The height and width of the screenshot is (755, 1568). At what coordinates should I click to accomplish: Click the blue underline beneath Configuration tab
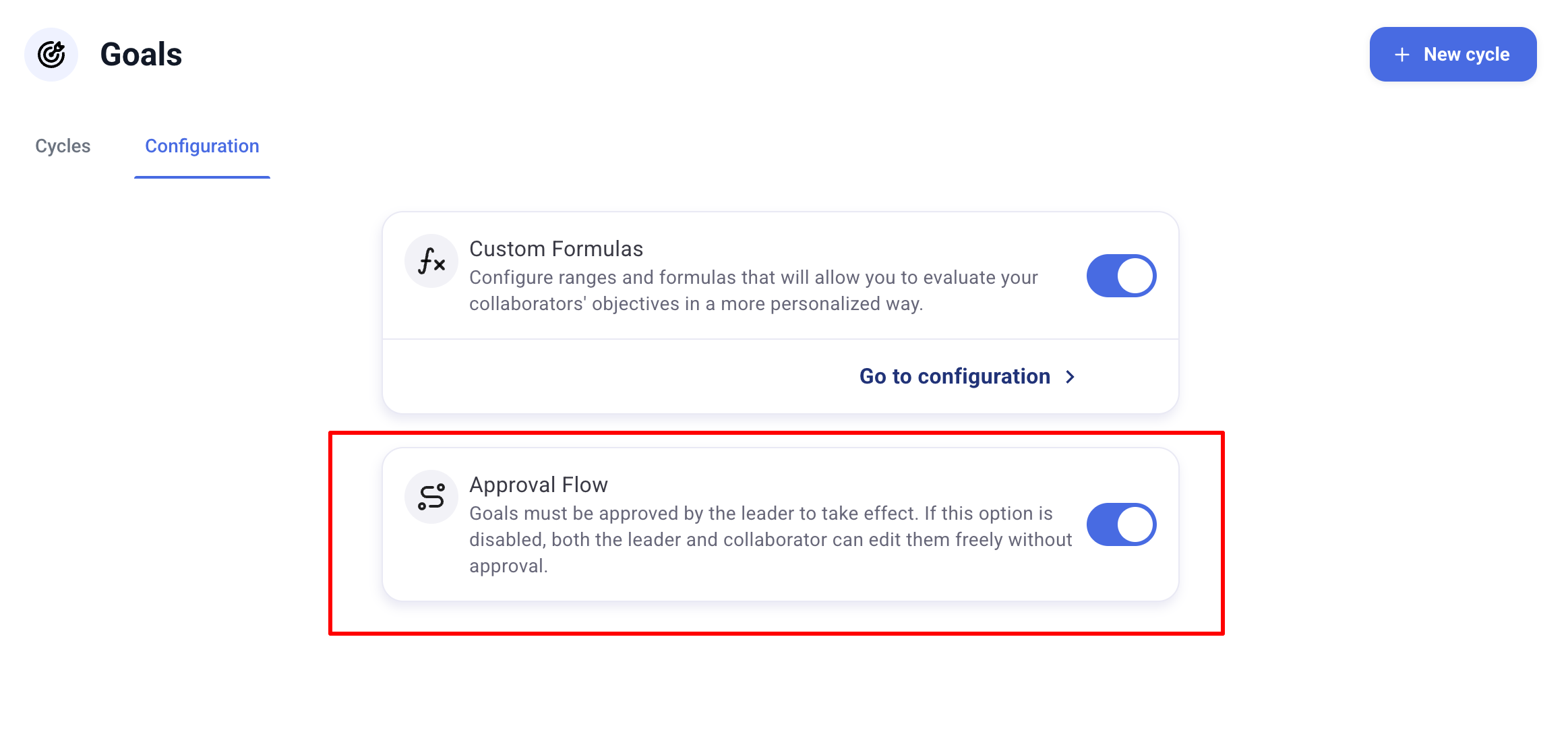pyautogui.click(x=202, y=177)
